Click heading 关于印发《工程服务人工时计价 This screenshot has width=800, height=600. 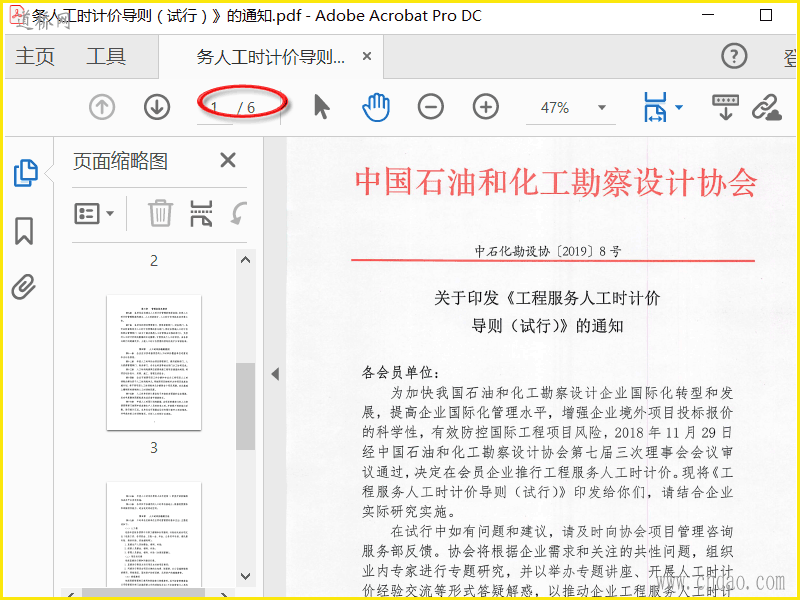click(547, 298)
